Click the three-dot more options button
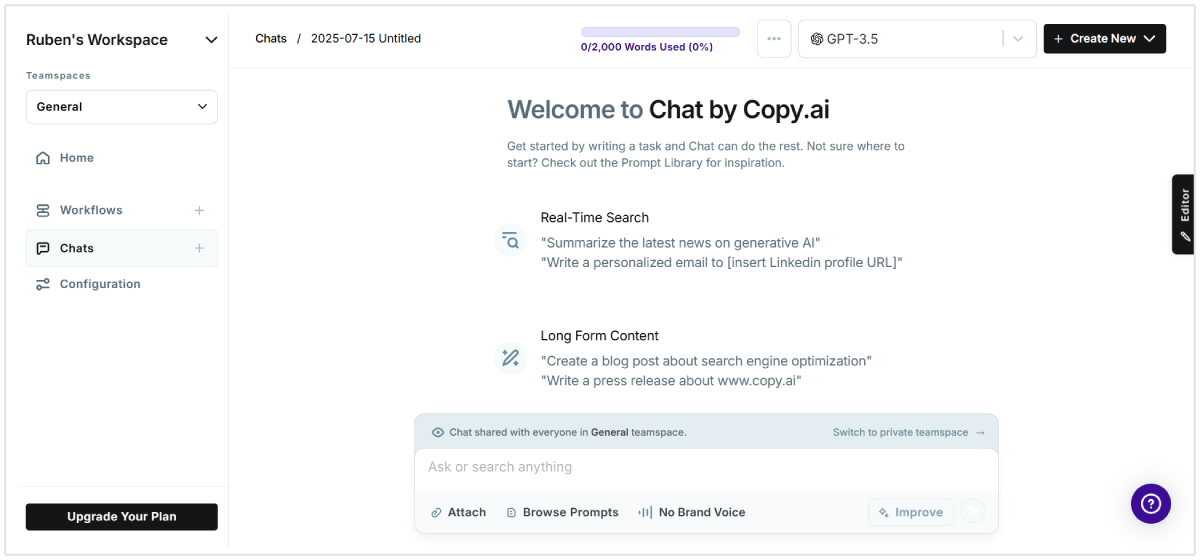The width and height of the screenshot is (1200, 560). [774, 39]
